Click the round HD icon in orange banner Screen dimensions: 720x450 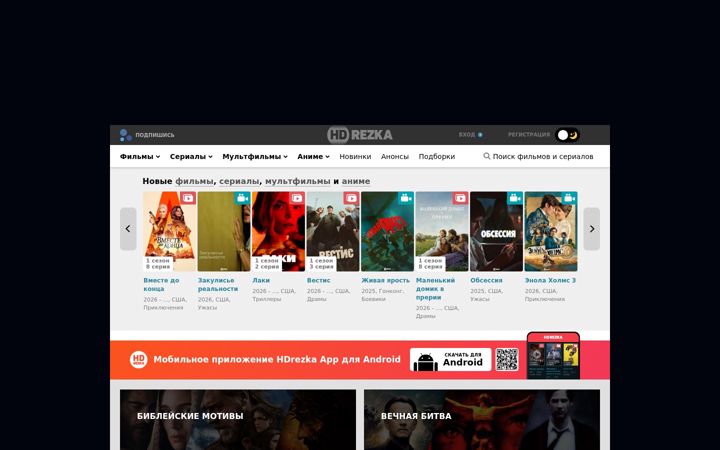point(139,360)
